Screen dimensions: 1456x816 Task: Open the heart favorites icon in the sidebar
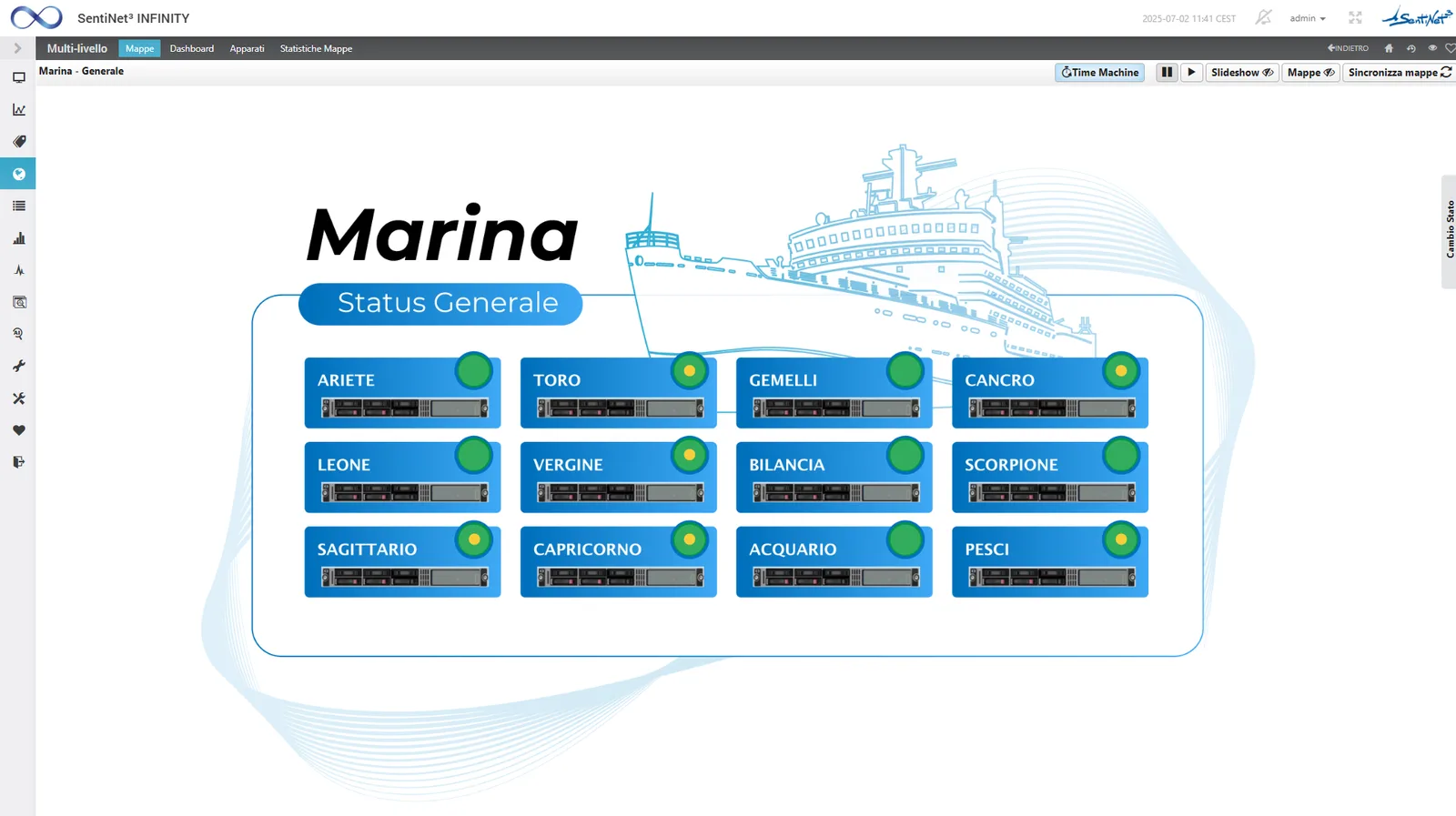18,430
